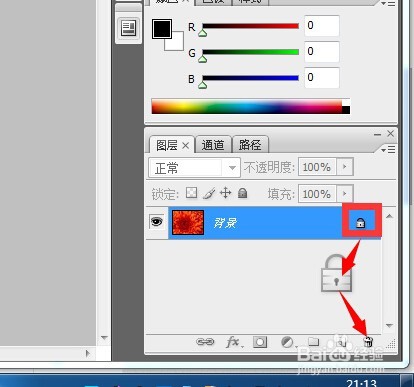The width and height of the screenshot is (414, 387).
Task: Click the 填充 fill value field
Action: pos(318,194)
